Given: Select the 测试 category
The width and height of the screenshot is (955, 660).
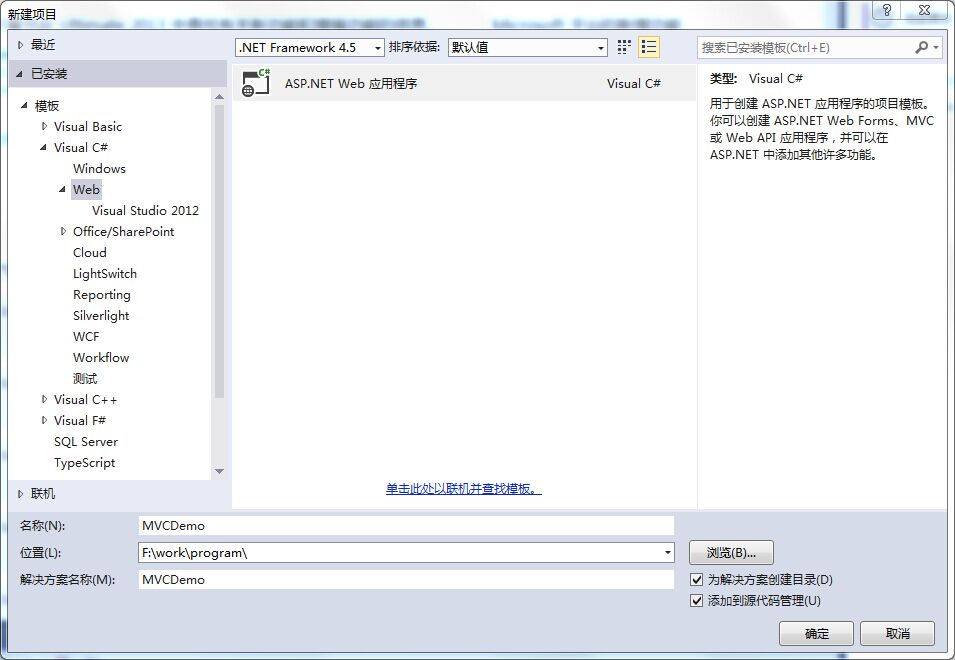Looking at the screenshot, I should click(85, 379).
